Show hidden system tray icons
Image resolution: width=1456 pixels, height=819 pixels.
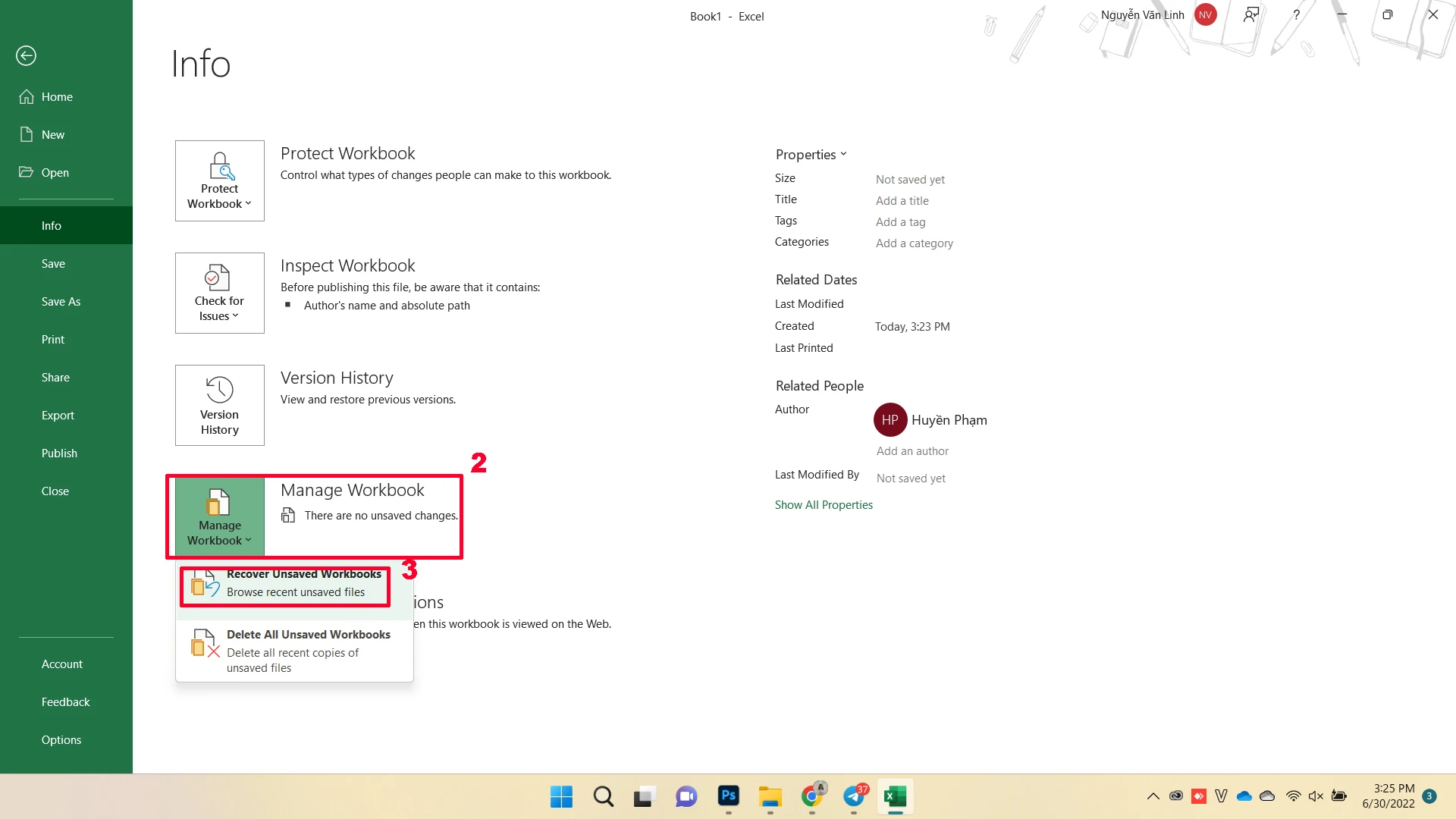(x=1153, y=796)
